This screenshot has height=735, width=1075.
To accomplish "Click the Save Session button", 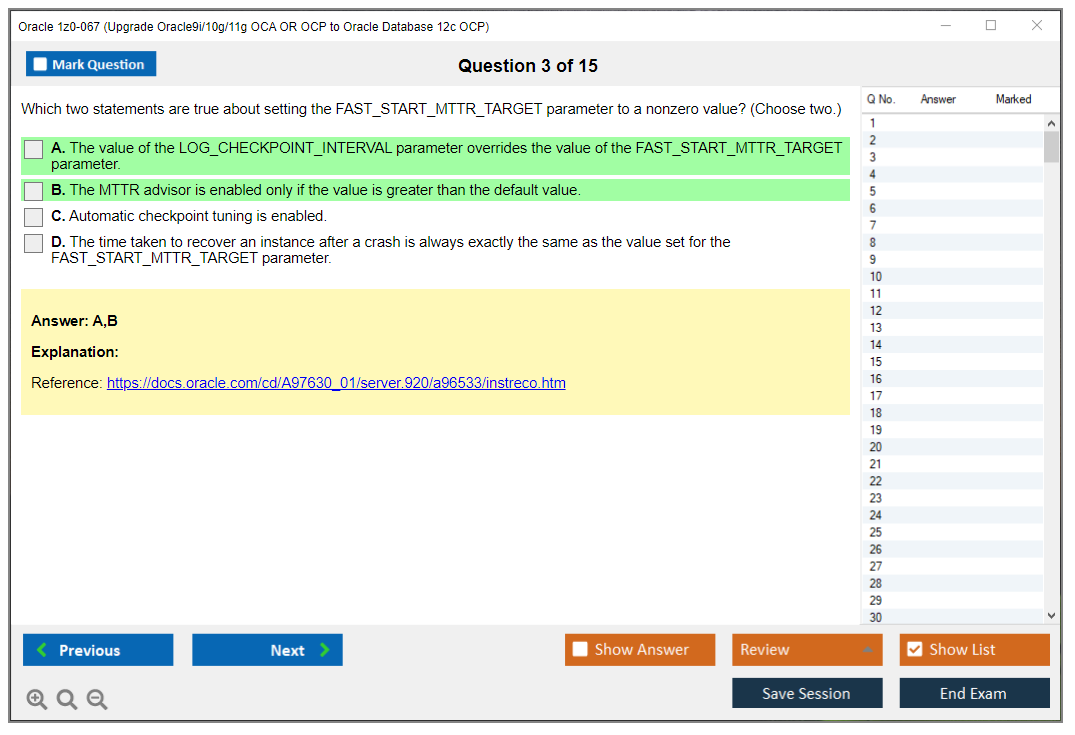I will 806,693.
